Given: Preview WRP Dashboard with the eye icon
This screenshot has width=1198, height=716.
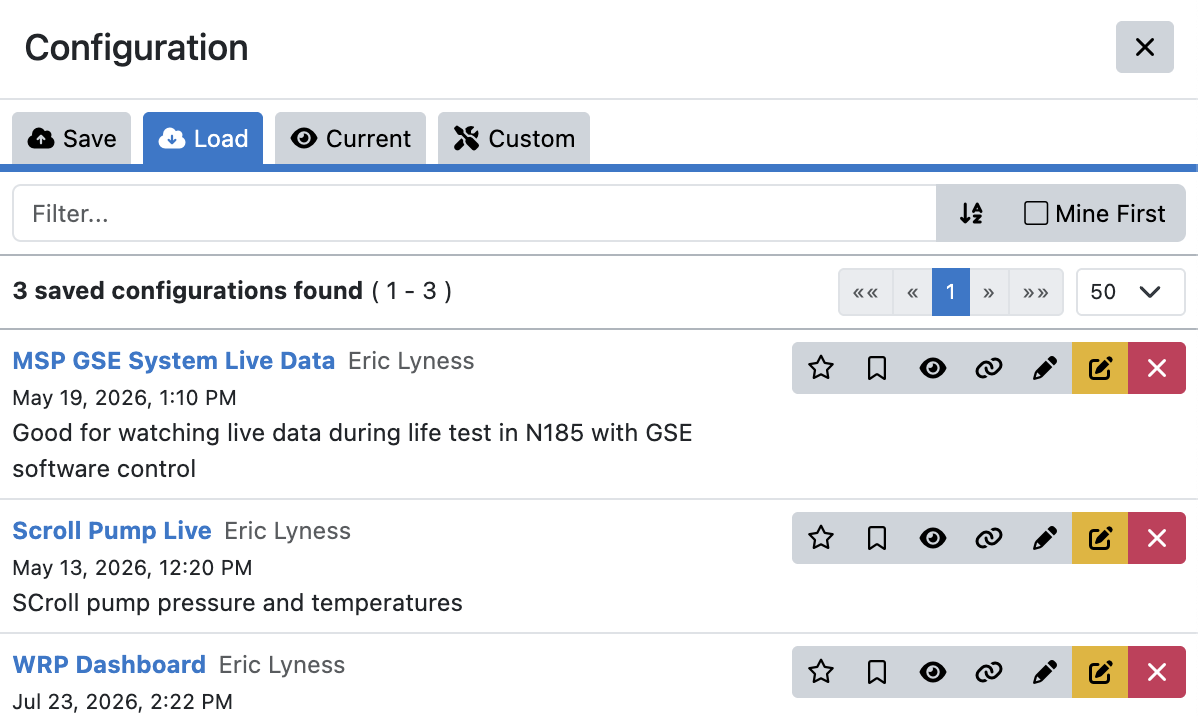Looking at the screenshot, I should pyautogui.click(x=933, y=672).
